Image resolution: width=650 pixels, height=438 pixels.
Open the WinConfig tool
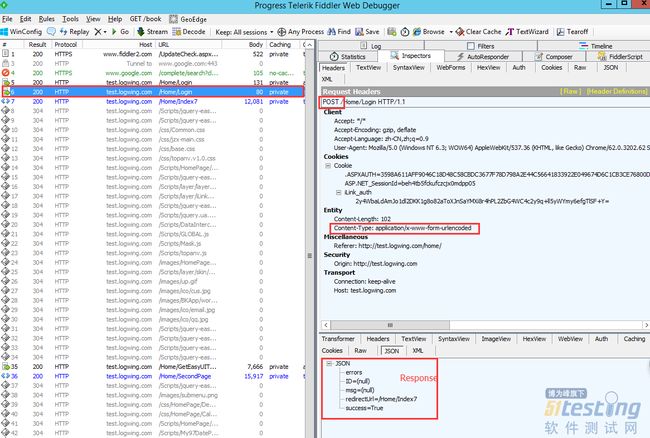point(22,31)
